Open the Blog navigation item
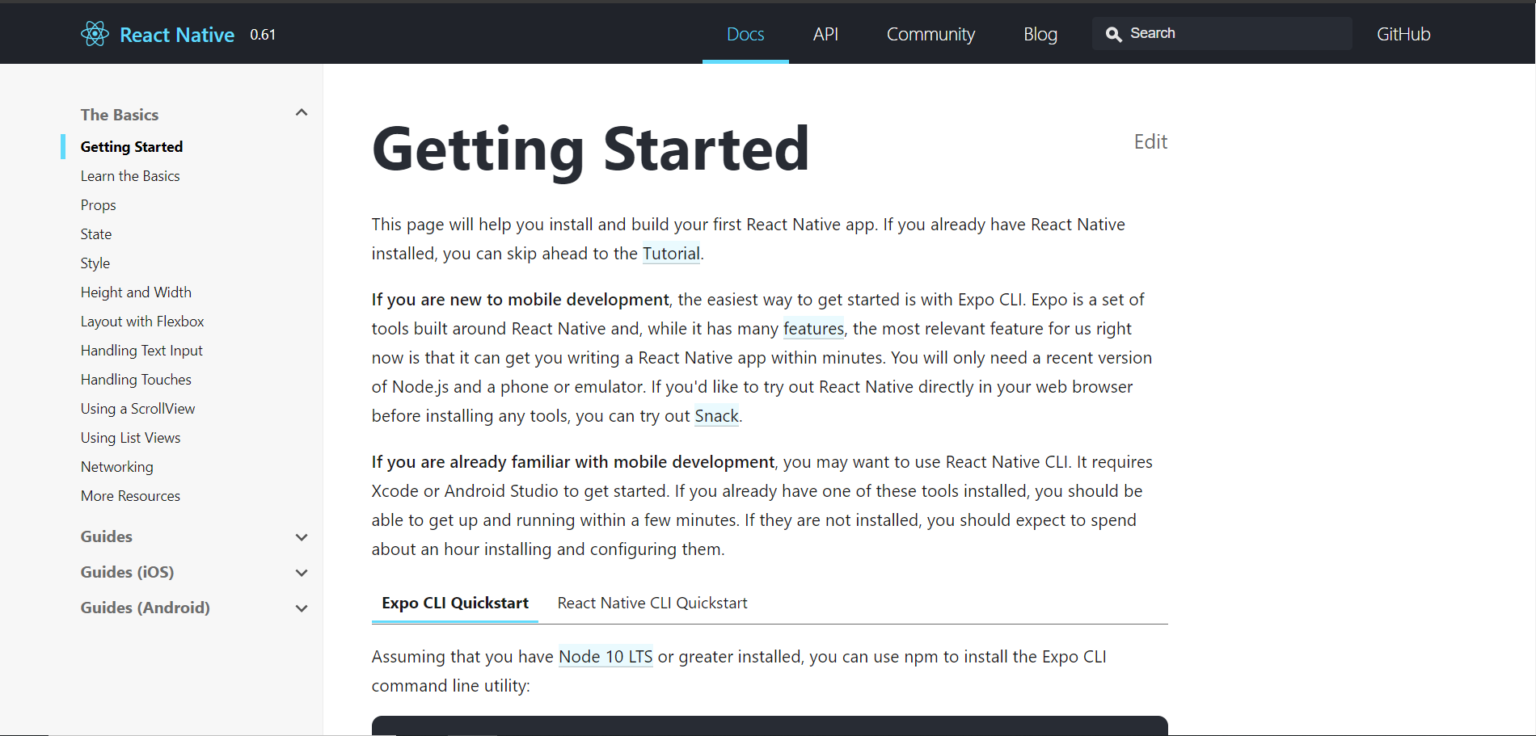This screenshot has height=736, width=1536. tap(1040, 34)
